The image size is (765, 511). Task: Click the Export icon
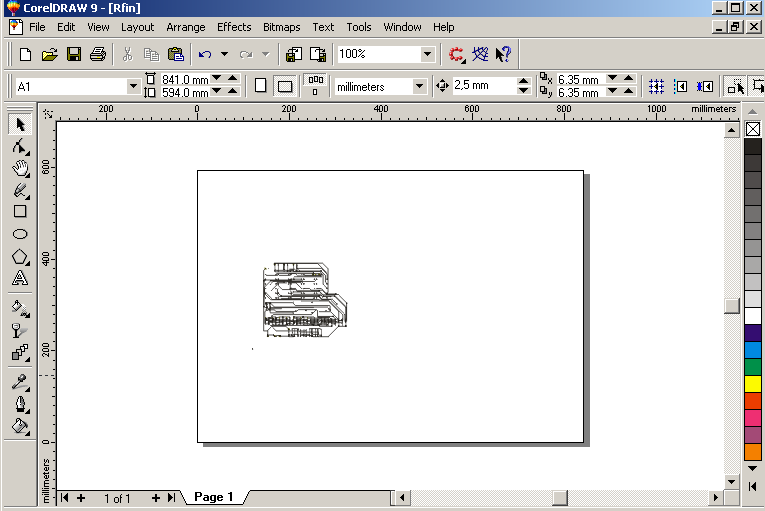(x=318, y=54)
